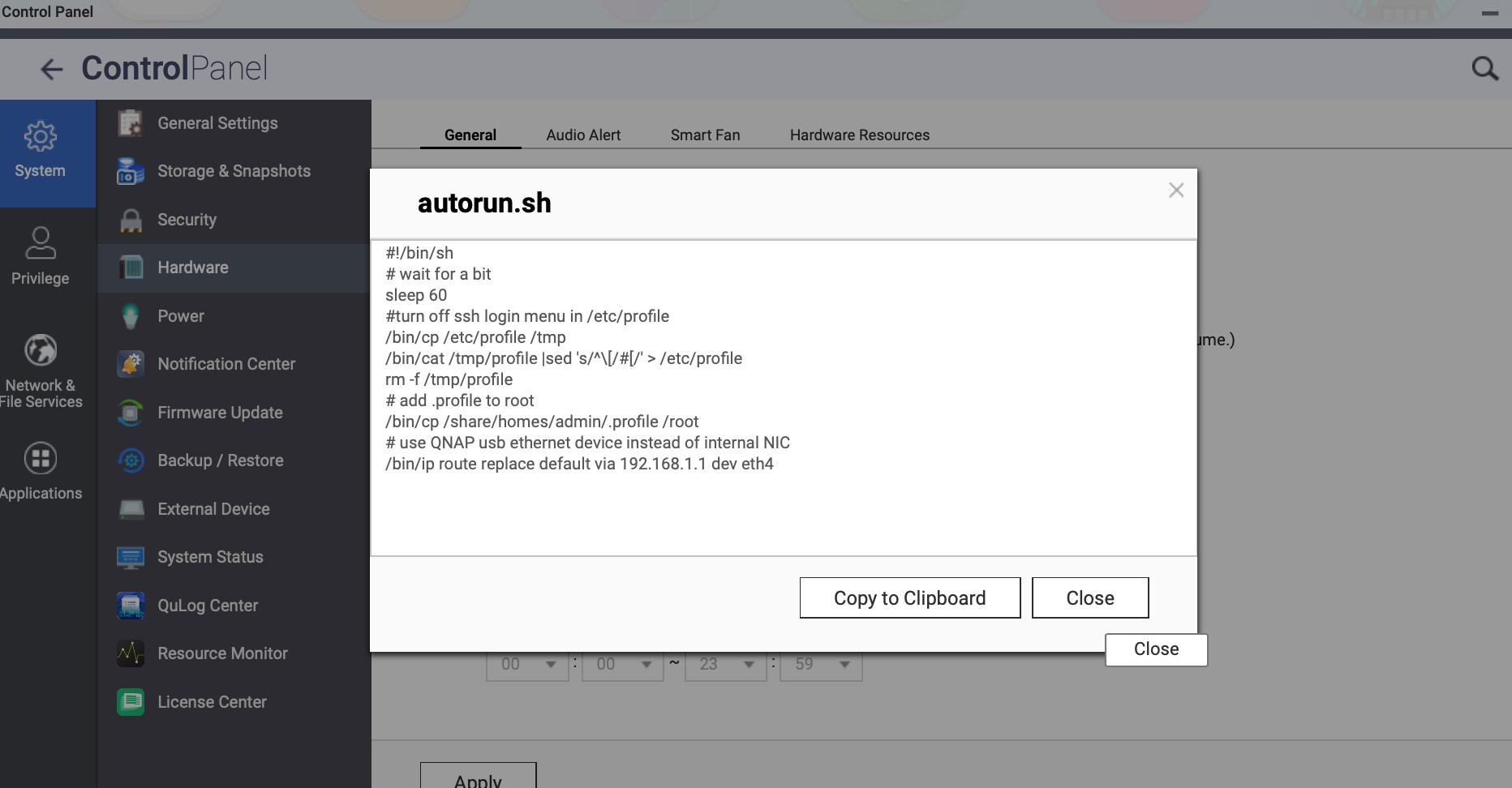Click the Storage & Snapshots icon
The height and width of the screenshot is (788, 1512).
coord(130,171)
